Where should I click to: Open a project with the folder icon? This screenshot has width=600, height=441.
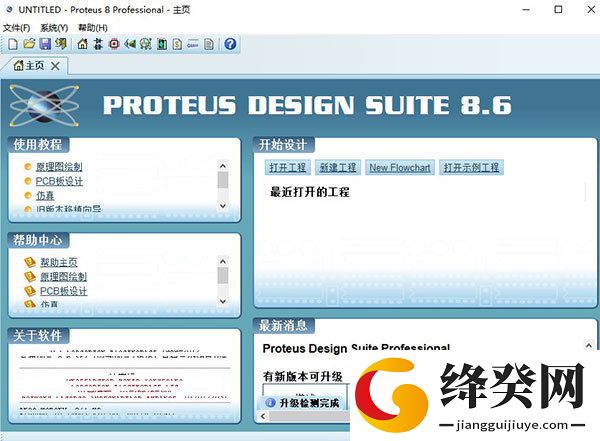click(29, 44)
